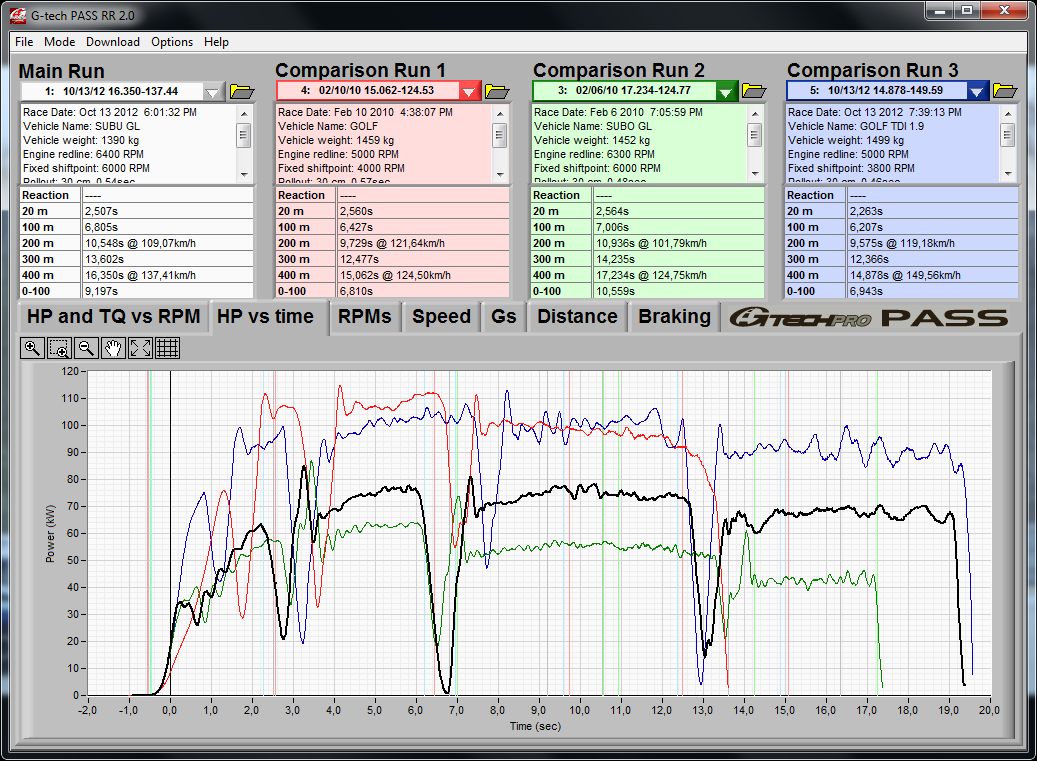Expand the Main Run selection dropdown arrow

[212, 91]
